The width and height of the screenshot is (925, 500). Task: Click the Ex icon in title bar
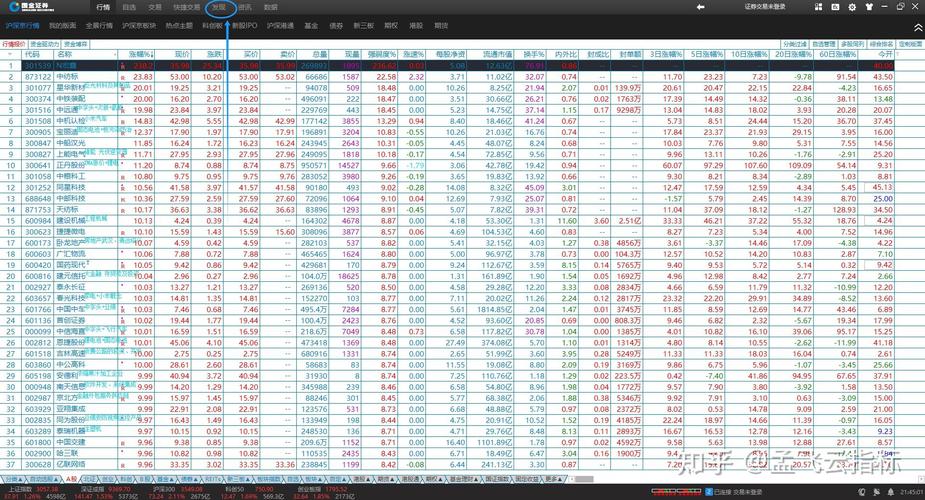[835, 7]
